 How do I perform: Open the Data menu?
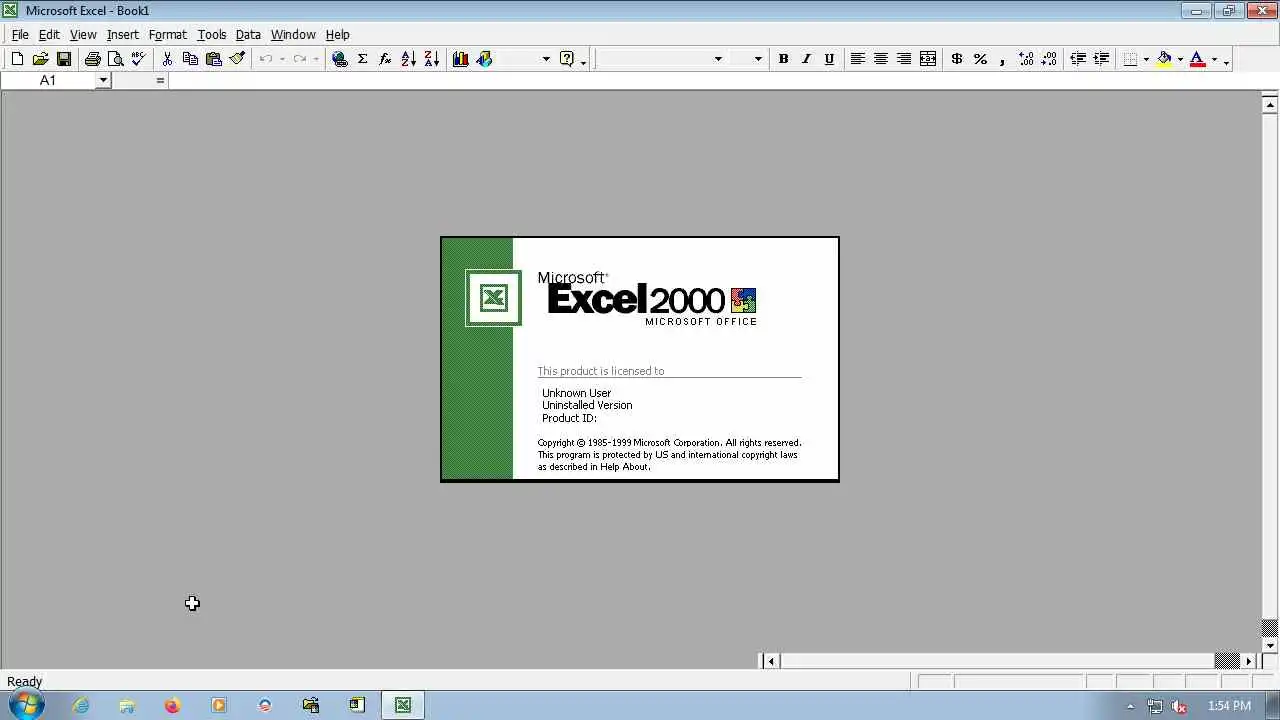(x=248, y=34)
